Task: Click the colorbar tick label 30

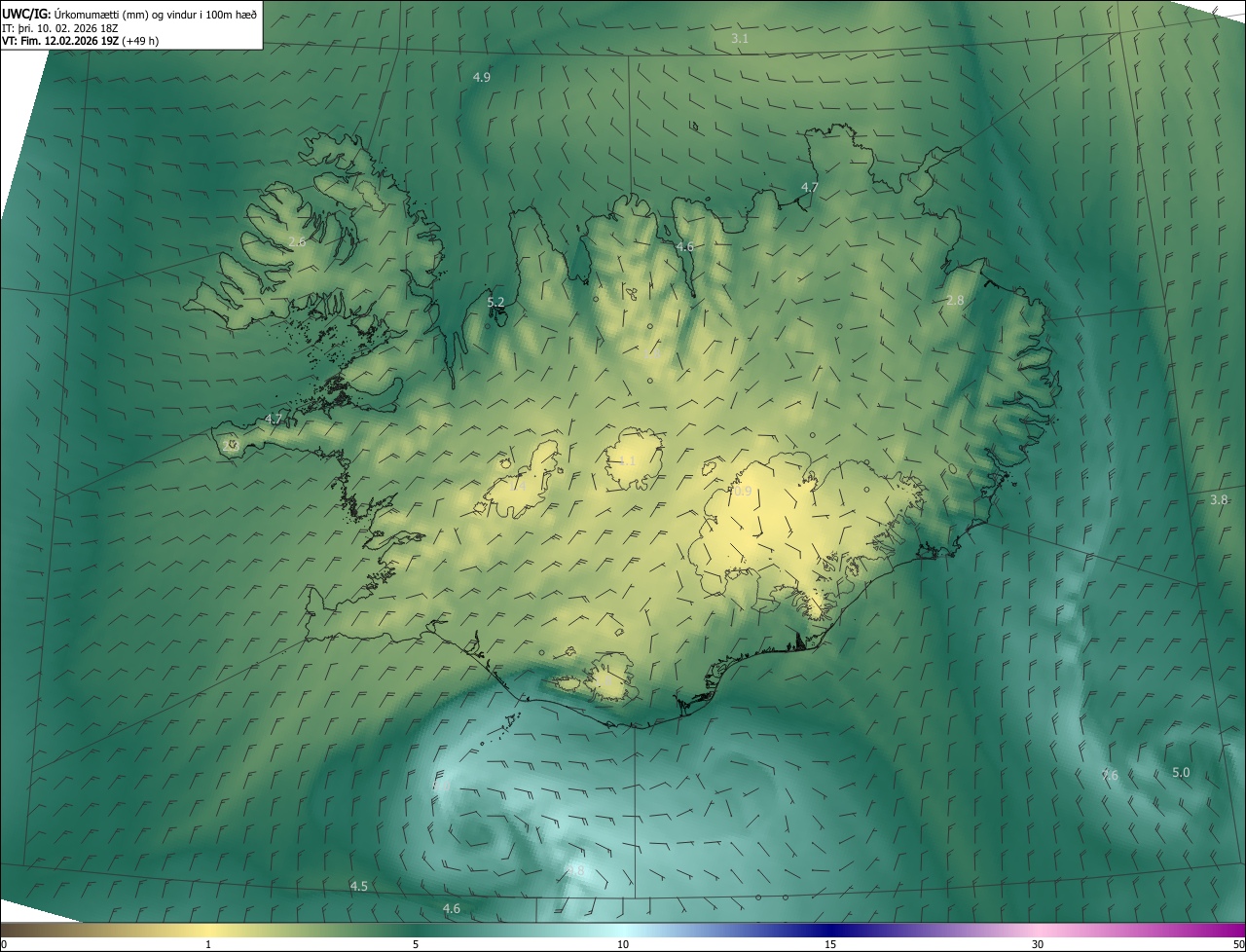Action: pyautogui.click(x=1038, y=945)
